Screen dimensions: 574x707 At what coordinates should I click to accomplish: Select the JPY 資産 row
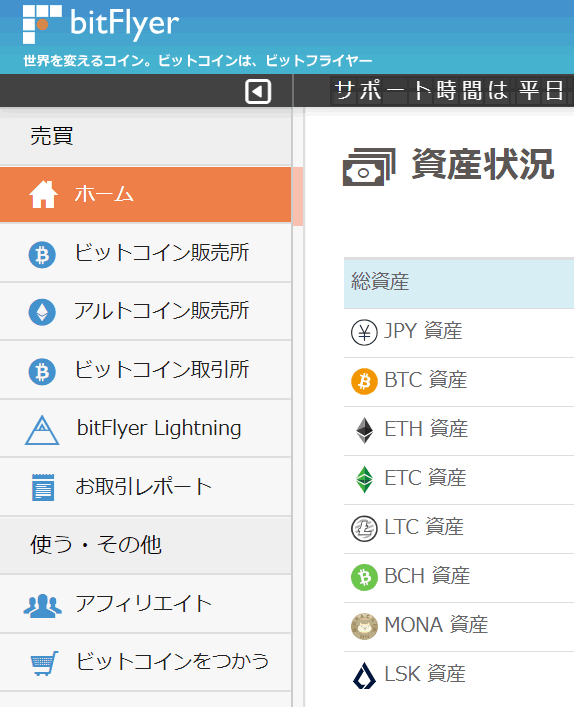tap(459, 333)
